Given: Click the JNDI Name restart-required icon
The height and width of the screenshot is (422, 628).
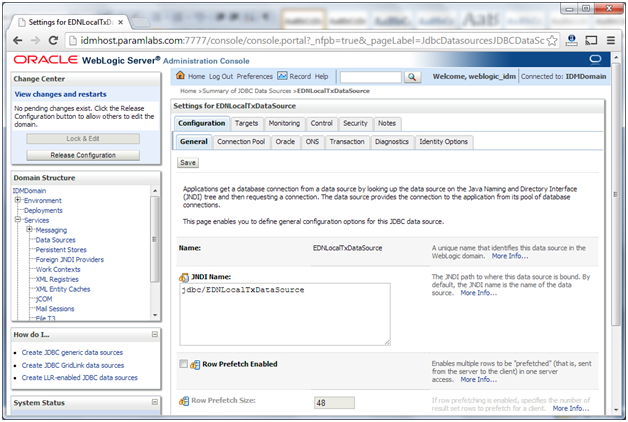Looking at the screenshot, I should 184,277.
